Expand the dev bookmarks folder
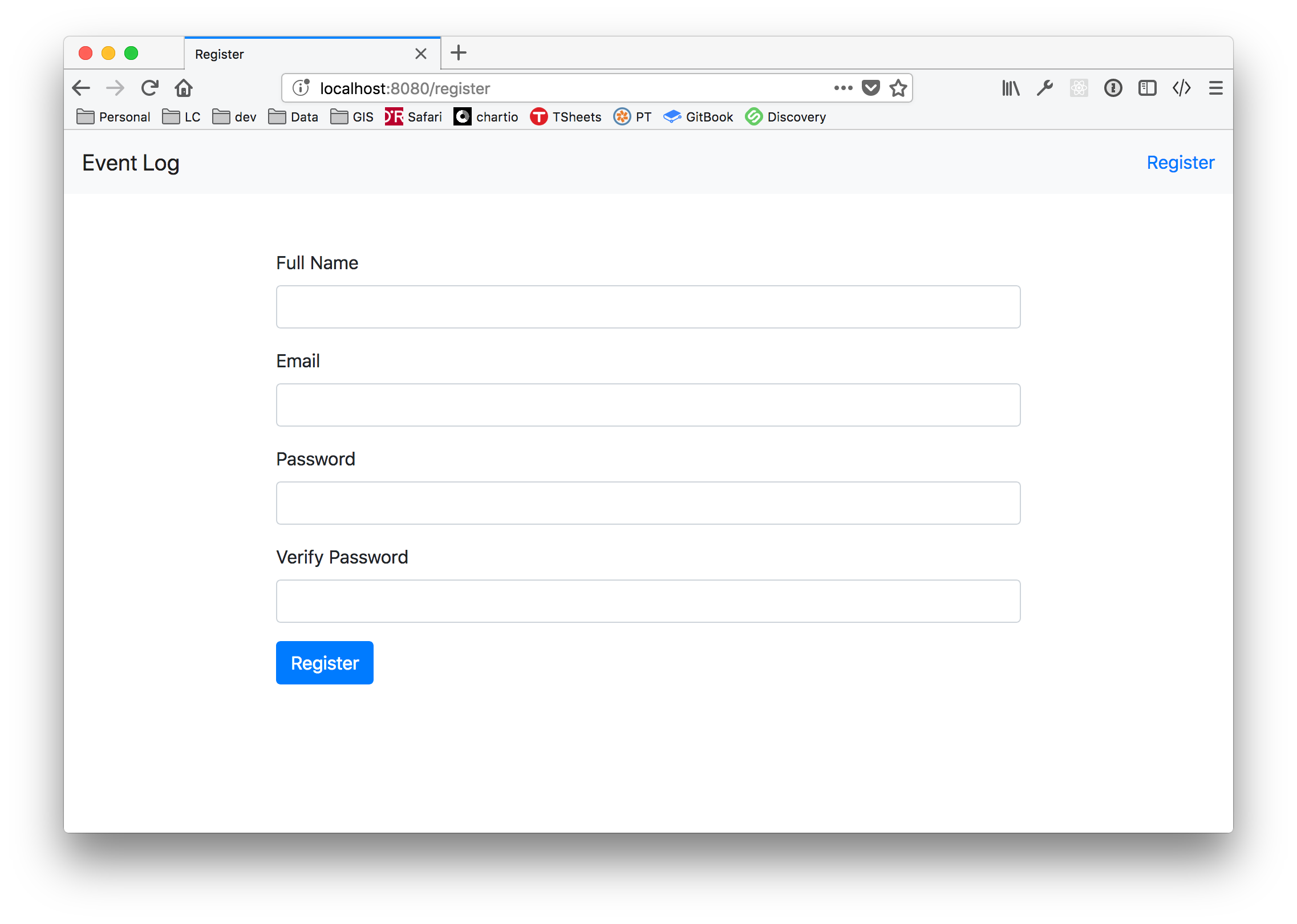The height and width of the screenshot is (924, 1297). 234,117
